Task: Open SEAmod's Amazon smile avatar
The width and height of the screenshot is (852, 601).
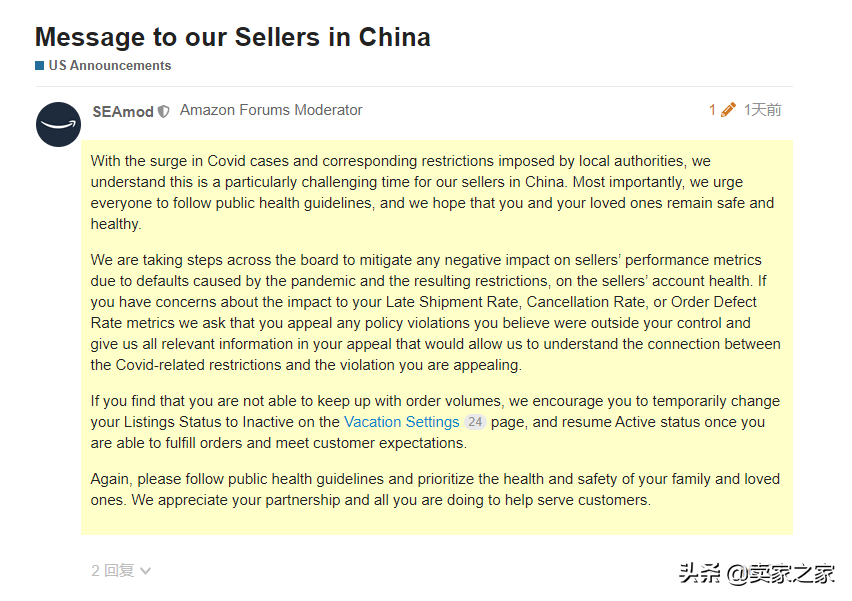Action: [59, 124]
